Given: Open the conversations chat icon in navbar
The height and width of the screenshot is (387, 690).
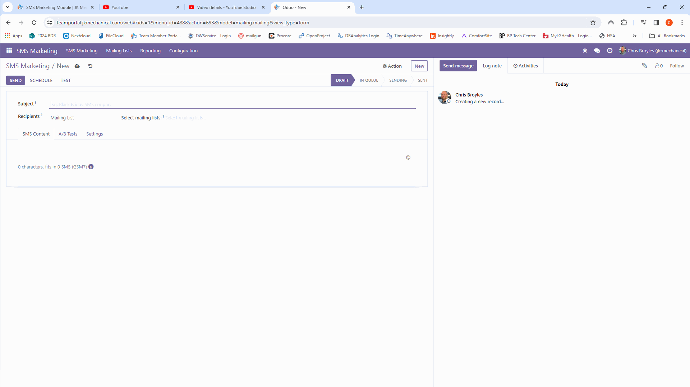Looking at the screenshot, I should [597, 51].
